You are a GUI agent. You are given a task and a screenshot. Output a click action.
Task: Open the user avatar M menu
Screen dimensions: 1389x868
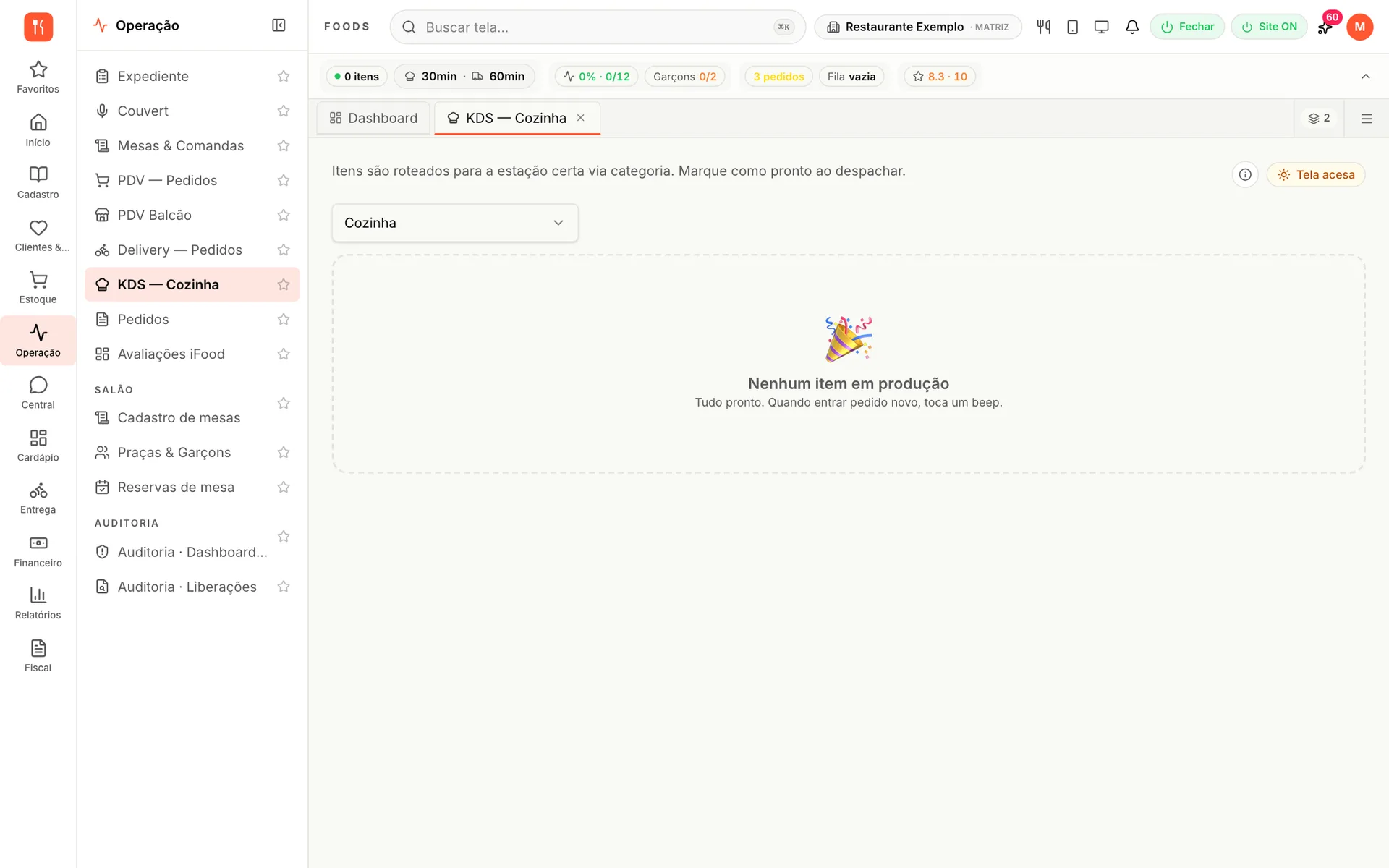1360,27
